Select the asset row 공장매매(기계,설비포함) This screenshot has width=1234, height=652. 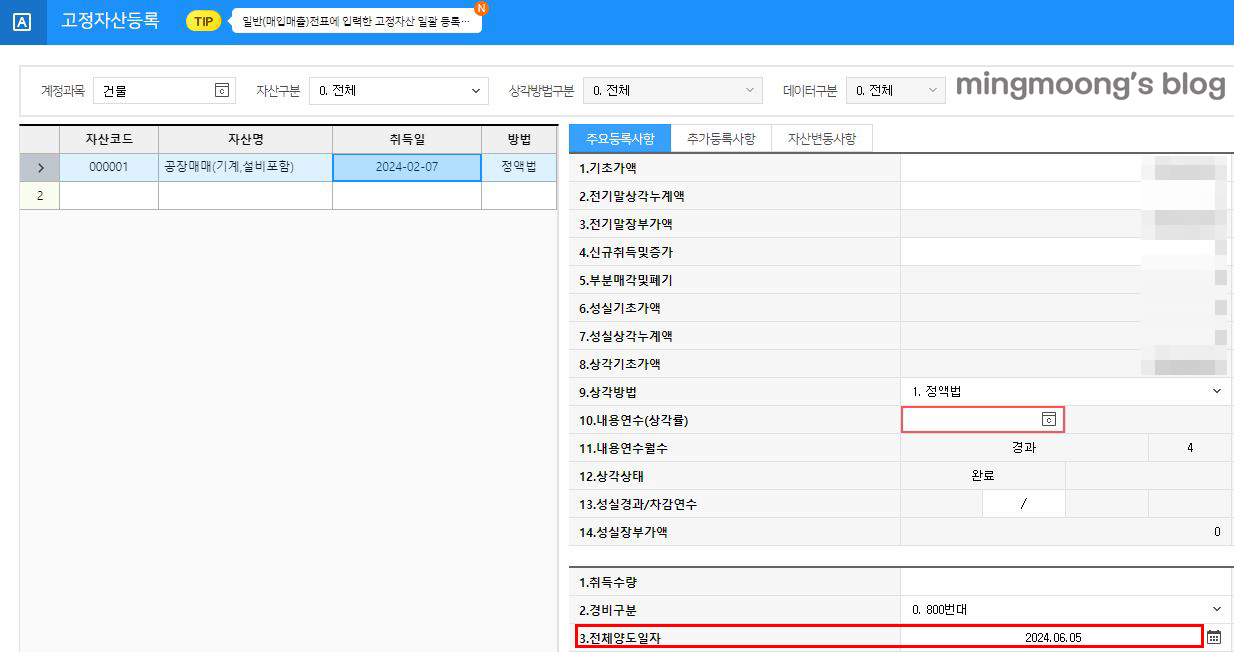click(x=244, y=167)
